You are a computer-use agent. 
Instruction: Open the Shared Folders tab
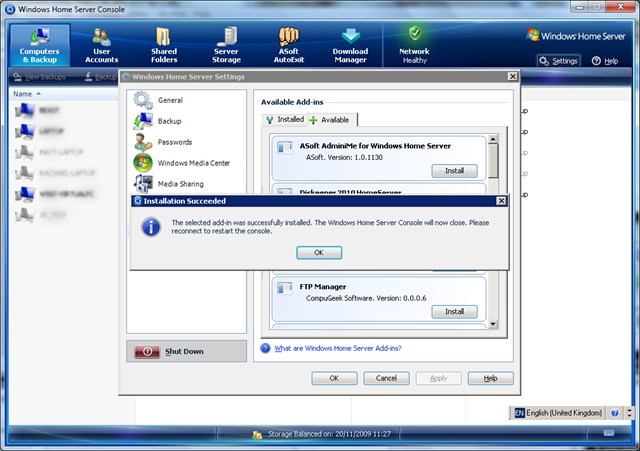pos(164,45)
